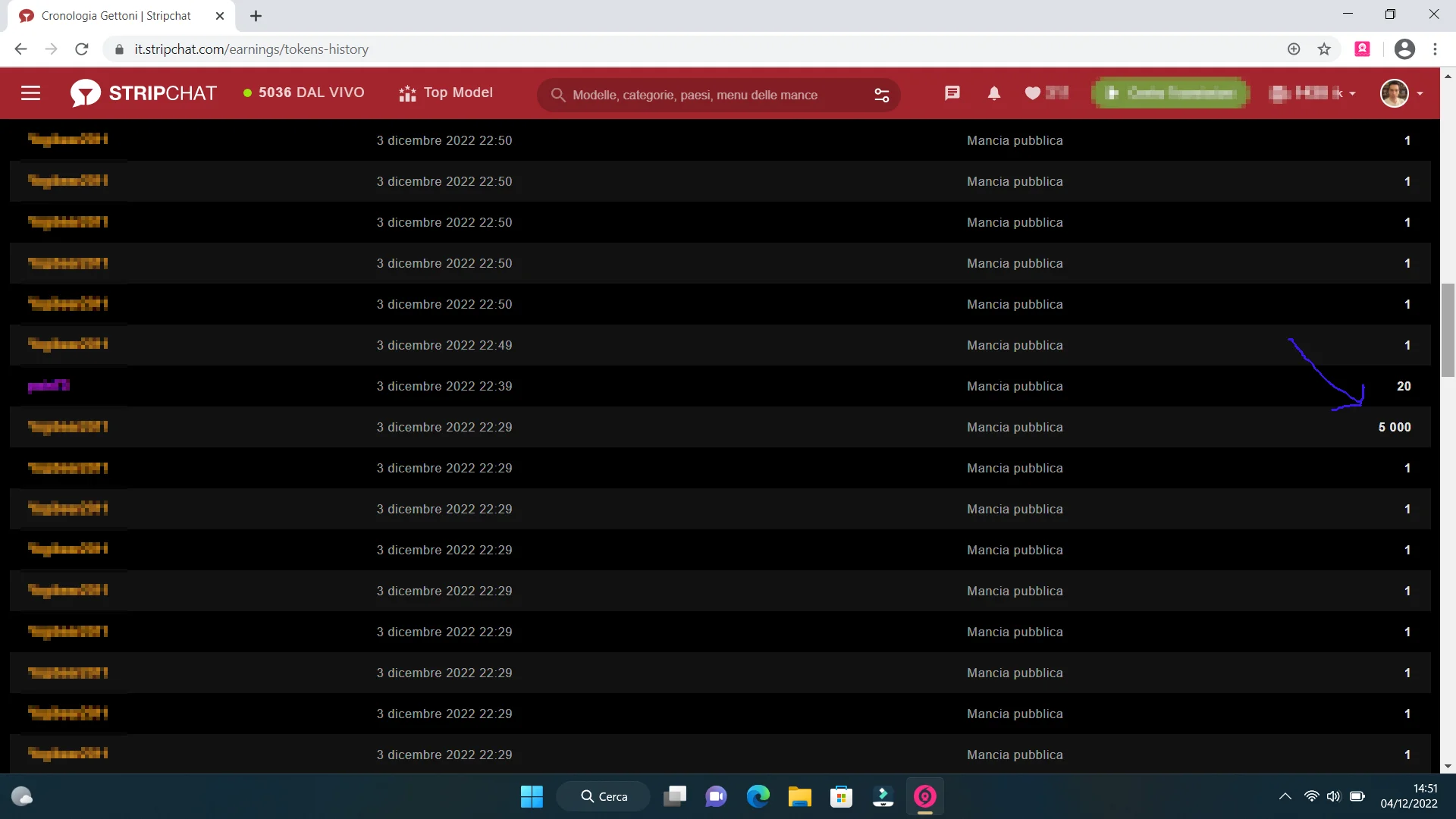The height and width of the screenshot is (819, 1456).
Task: Open Windows Start menu
Action: tap(532, 796)
